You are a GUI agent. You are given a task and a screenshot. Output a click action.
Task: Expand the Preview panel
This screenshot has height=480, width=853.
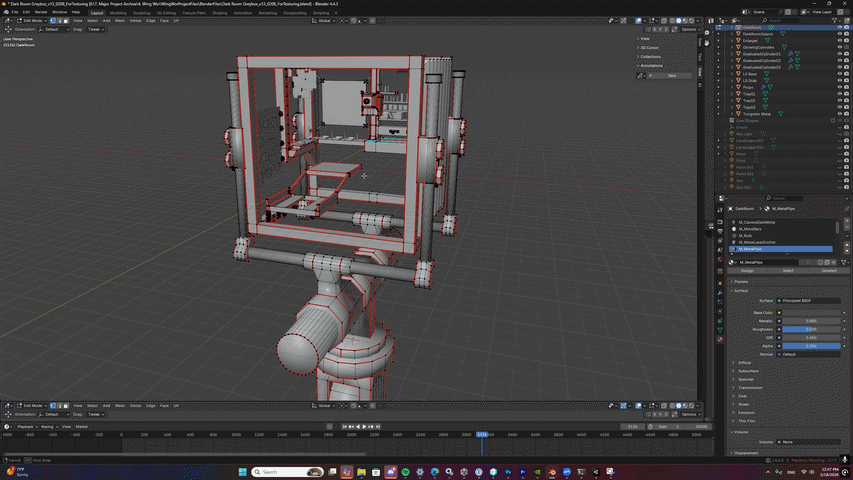tap(740, 282)
